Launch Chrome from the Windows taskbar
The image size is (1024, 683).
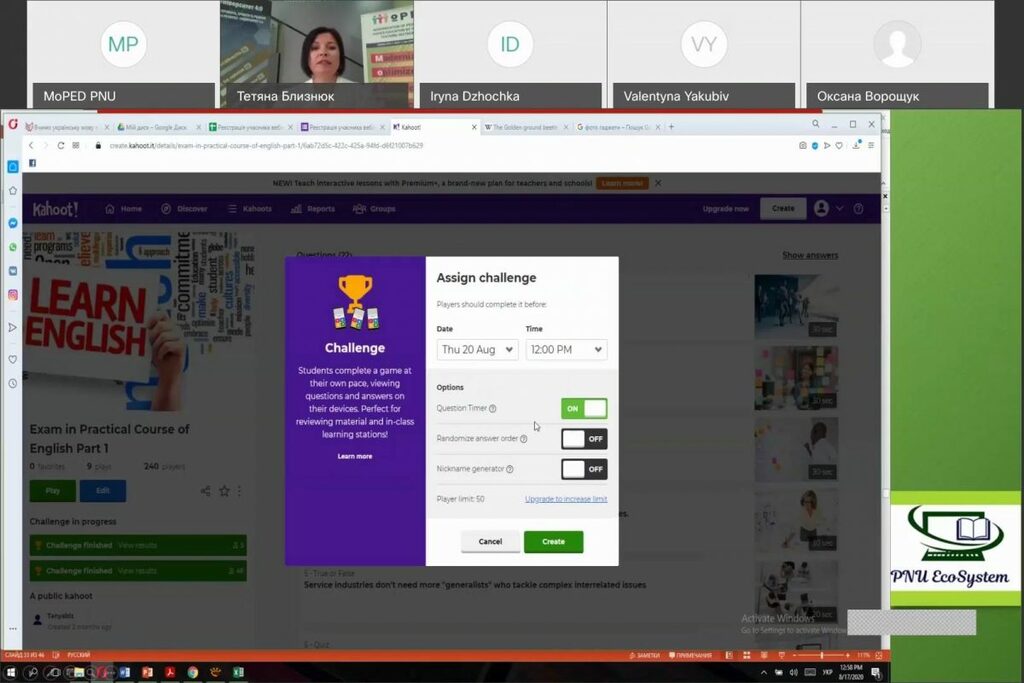192,672
